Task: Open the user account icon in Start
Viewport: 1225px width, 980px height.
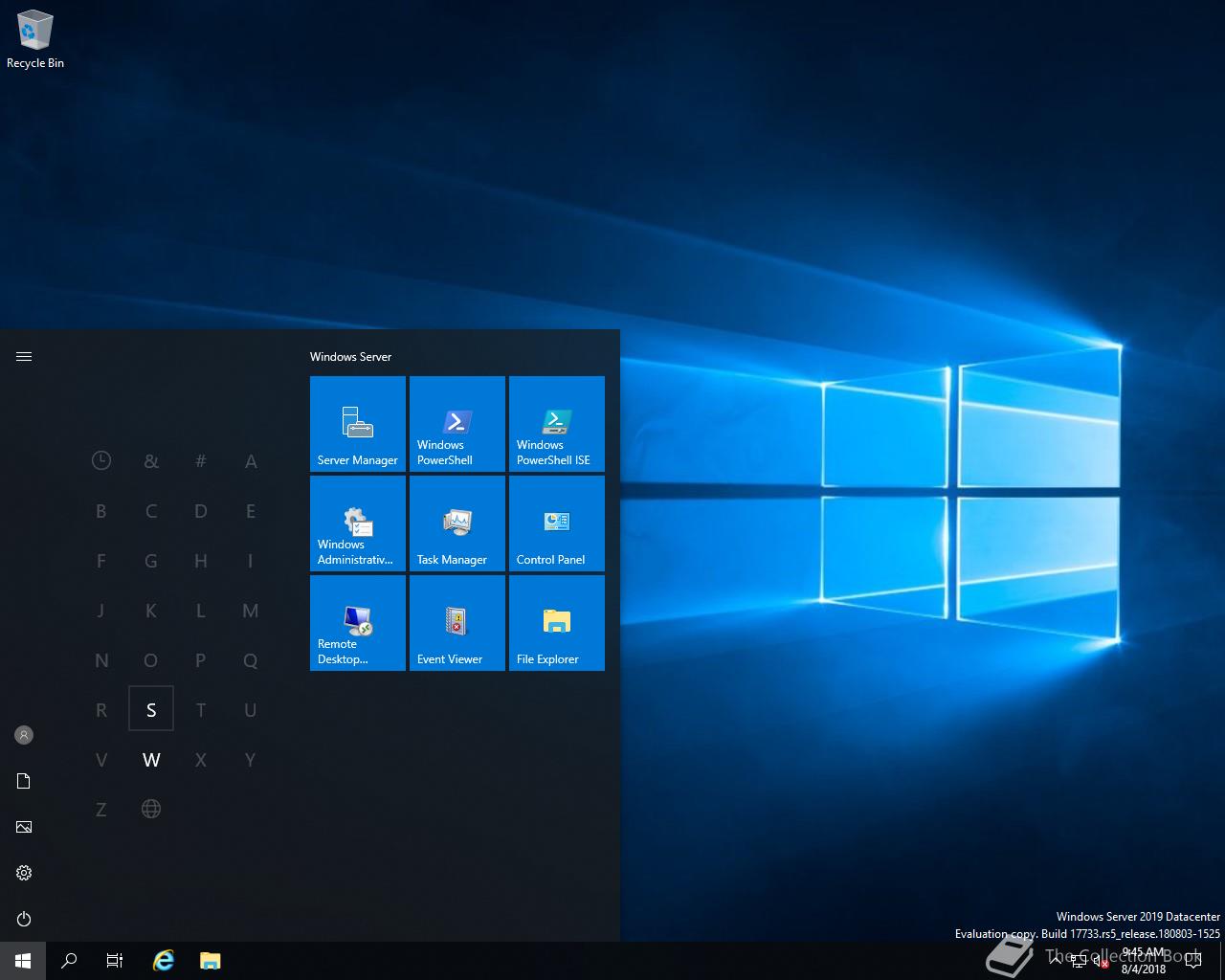Action: pyautogui.click(x=24, y=735)
